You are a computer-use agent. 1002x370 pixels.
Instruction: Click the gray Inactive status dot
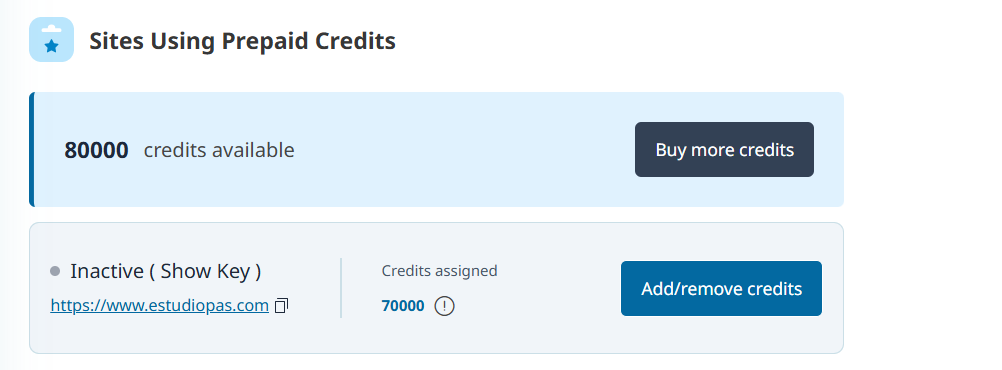tap(55, 272)
